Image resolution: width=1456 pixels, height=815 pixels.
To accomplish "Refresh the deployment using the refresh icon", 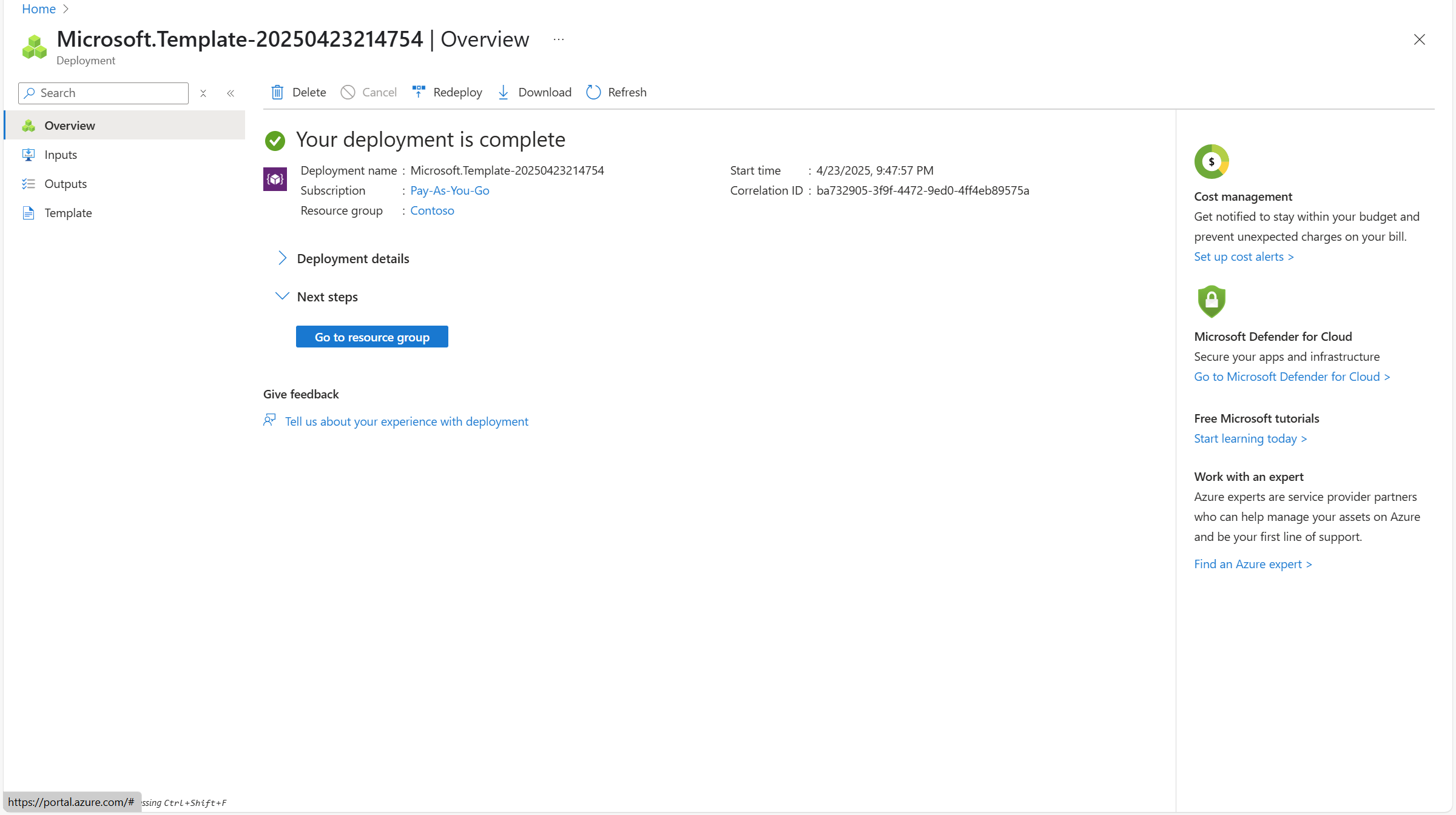I will coord(593,92).
